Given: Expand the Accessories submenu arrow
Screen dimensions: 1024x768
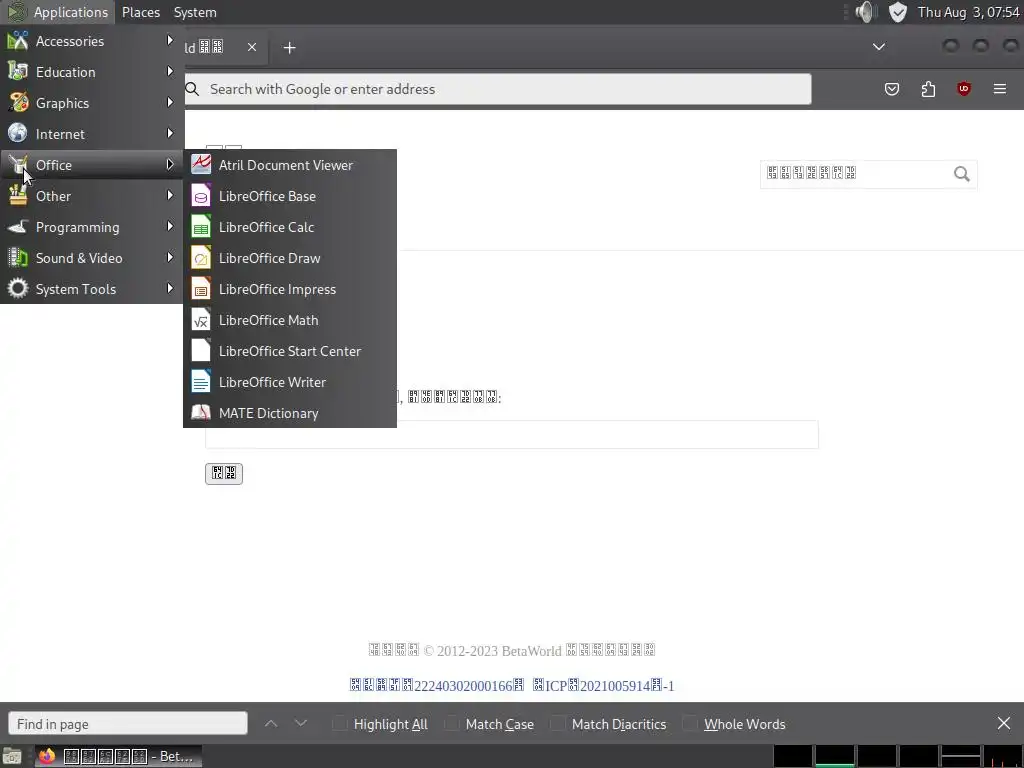Looking at the screenshot, I should [x=170, y=40].
